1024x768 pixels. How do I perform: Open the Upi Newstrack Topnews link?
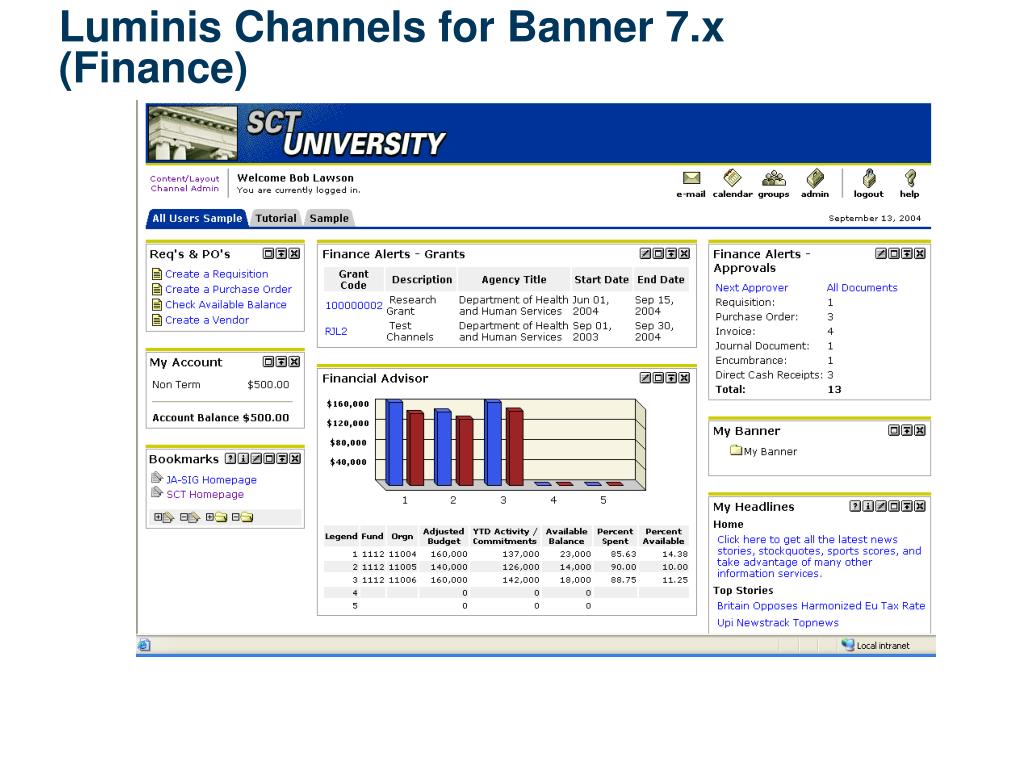[777, 622]
